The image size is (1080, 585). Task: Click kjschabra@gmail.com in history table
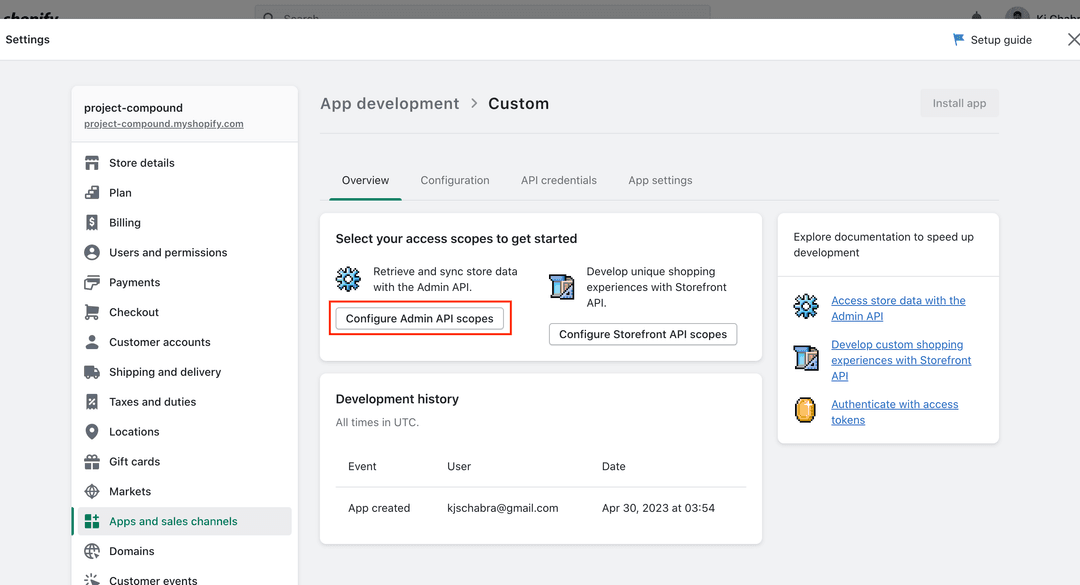502,508
